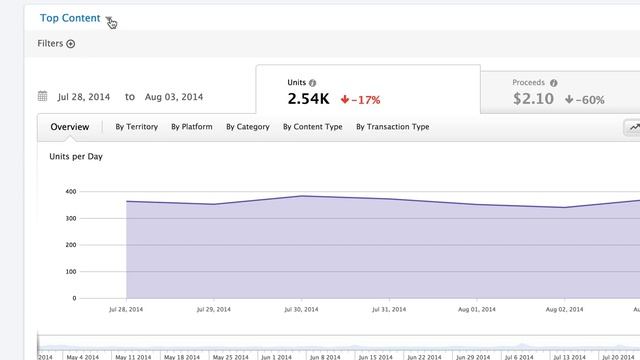Show info for Proceeds metric

(x=553, y=83)
